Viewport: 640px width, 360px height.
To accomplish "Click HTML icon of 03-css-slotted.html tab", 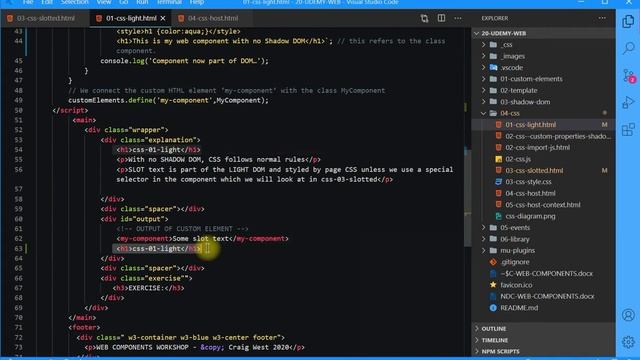I will (x=10, y=18).
